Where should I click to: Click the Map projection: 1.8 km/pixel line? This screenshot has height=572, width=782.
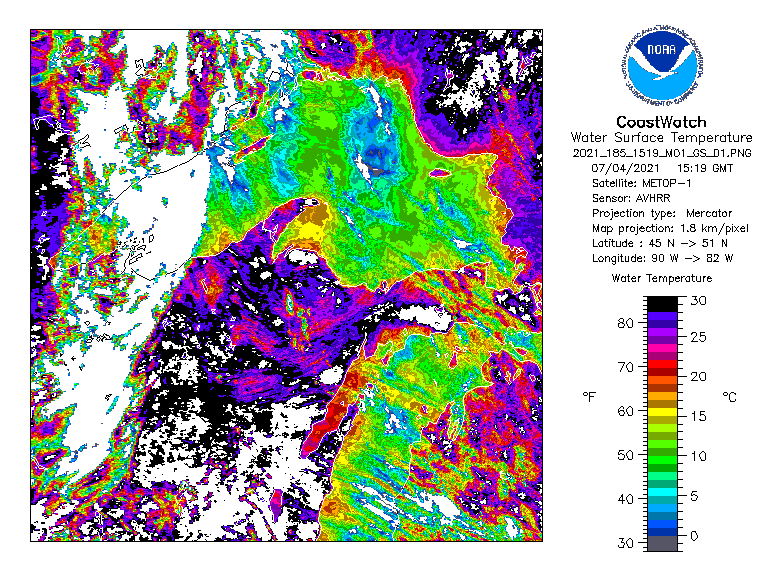670,228
